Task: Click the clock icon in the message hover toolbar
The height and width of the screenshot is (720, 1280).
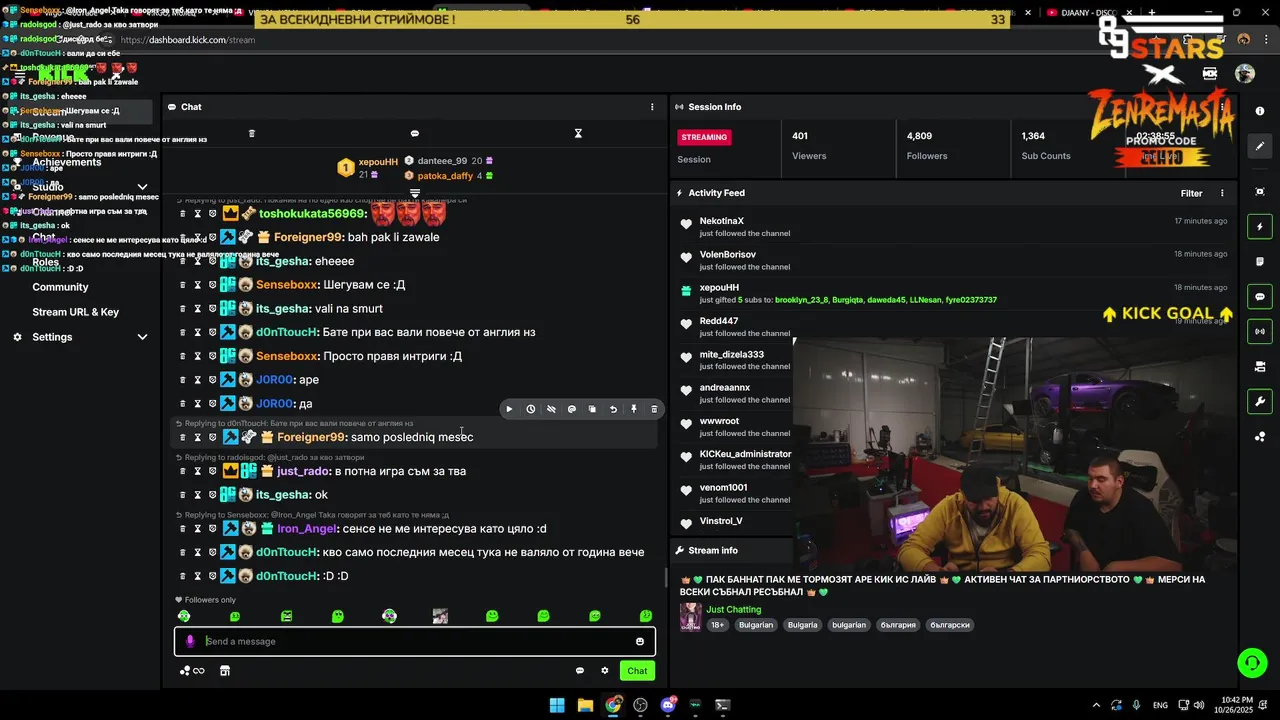Action: click(530, 409)
